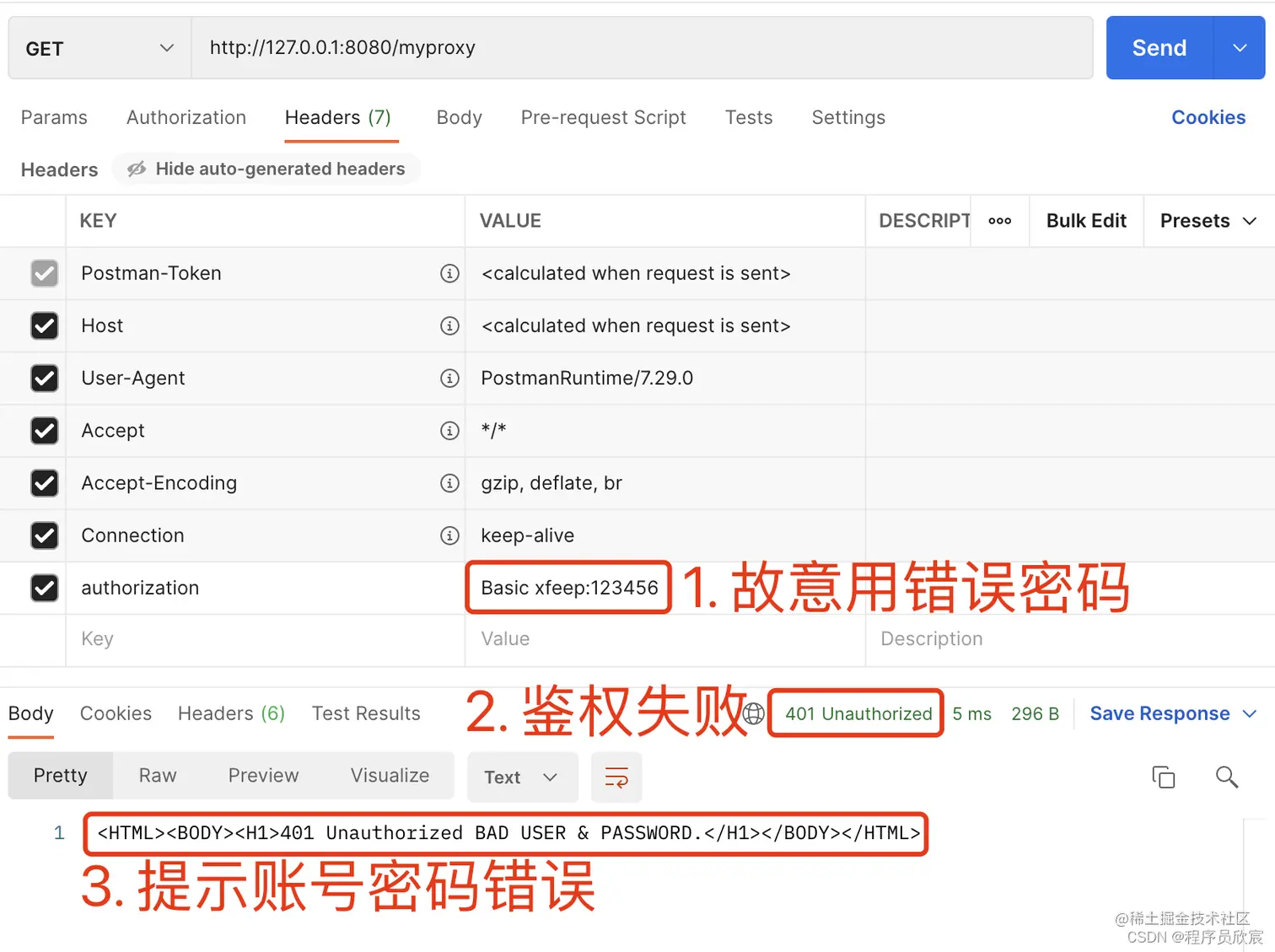Click the Send button
Screen dimensions: 1275x952
click(x=1159, y=48)
